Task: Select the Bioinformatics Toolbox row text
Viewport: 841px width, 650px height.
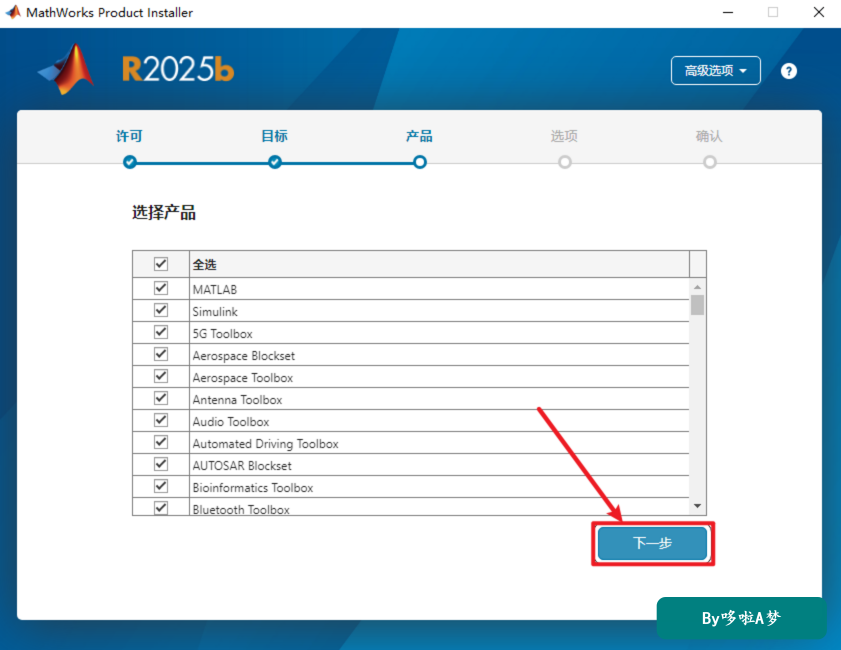Action: [253, 488]
